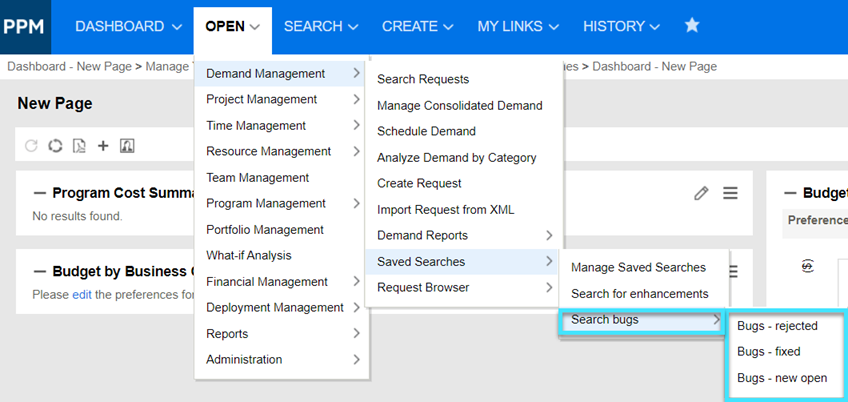Open the DASHBOARD dropdown menu

click(128, 26)
